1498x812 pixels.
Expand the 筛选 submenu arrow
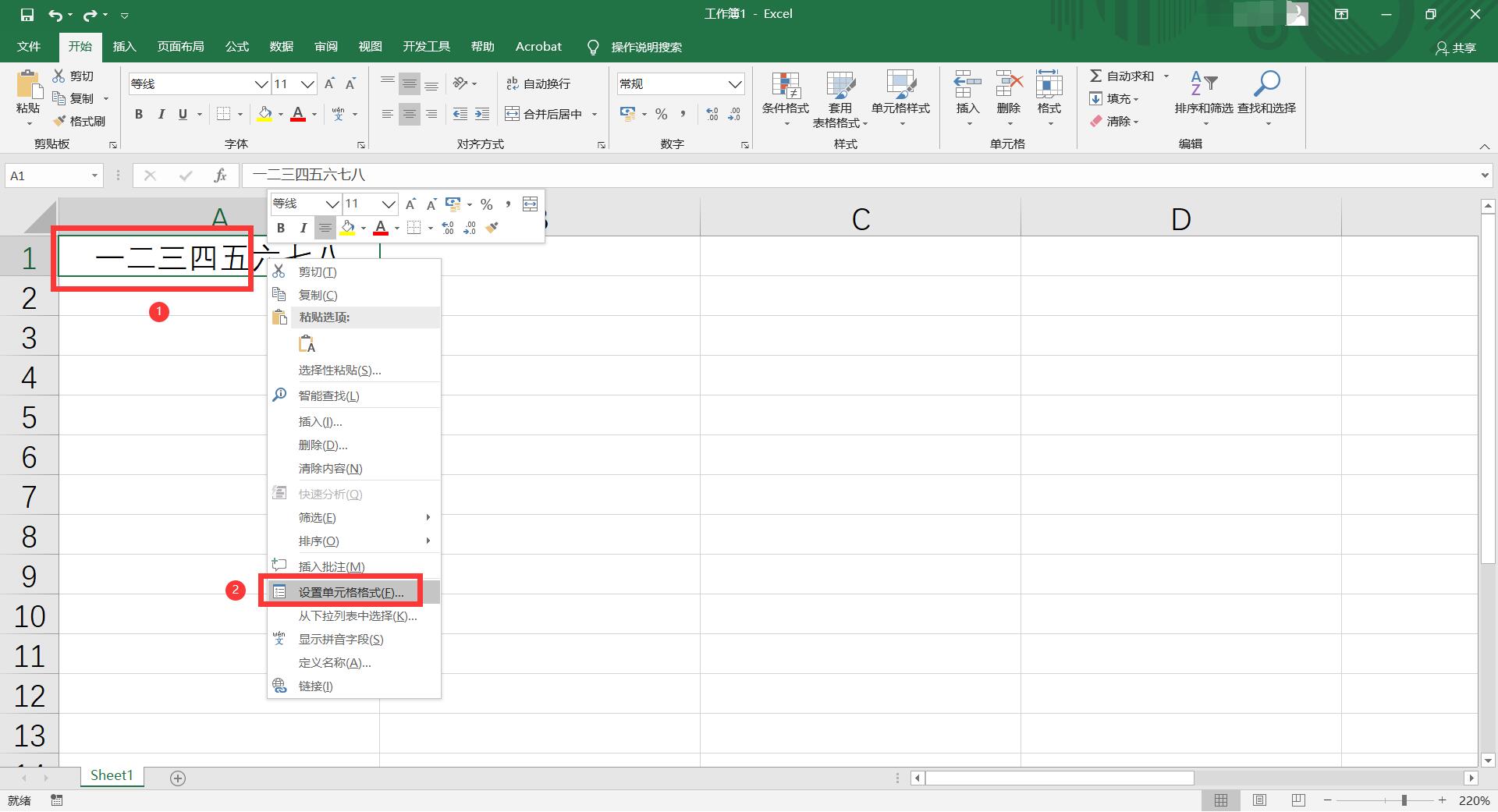[428, 517]
